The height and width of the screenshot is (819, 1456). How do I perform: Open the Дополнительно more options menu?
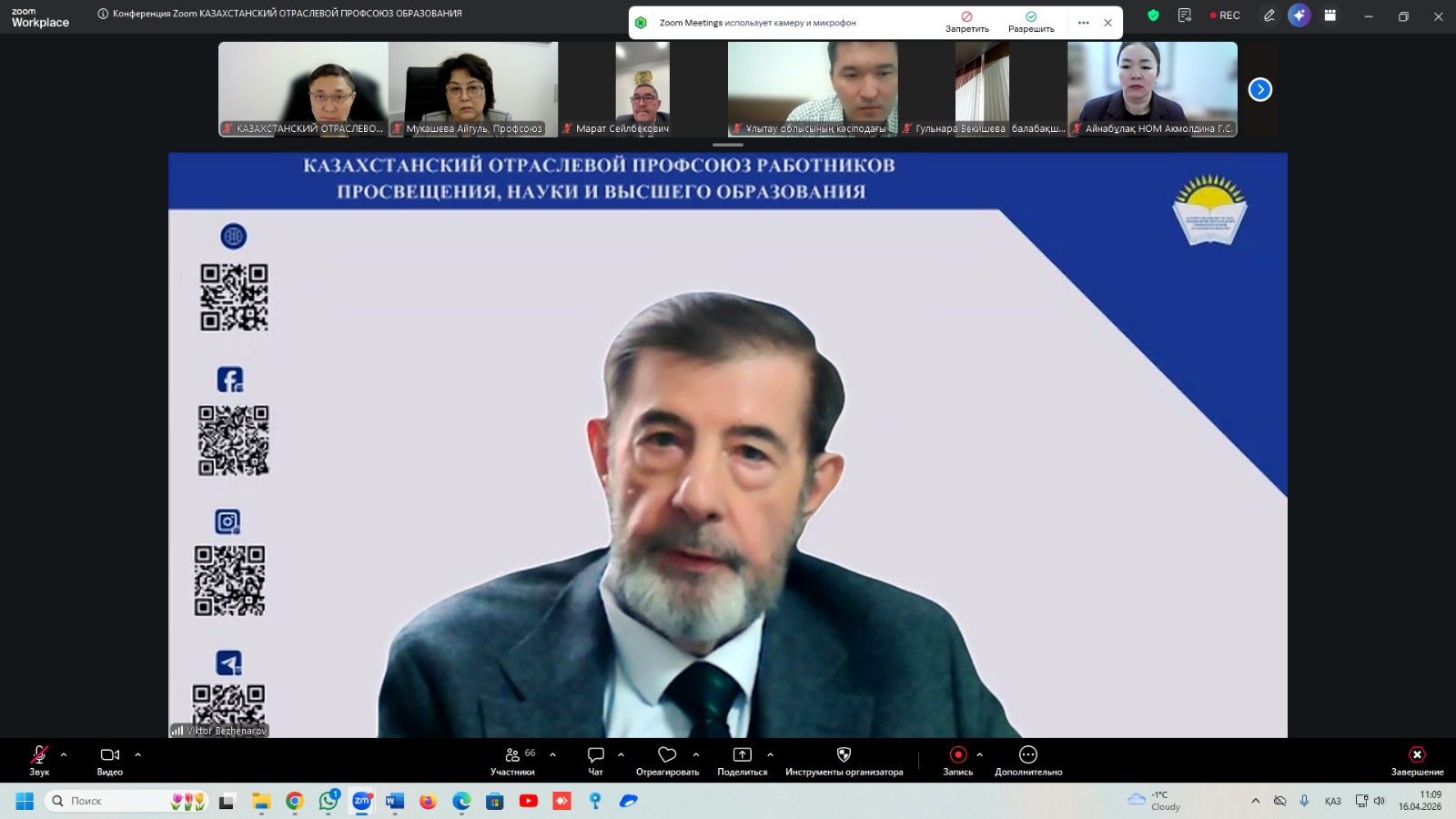[x=1028, y=759]
